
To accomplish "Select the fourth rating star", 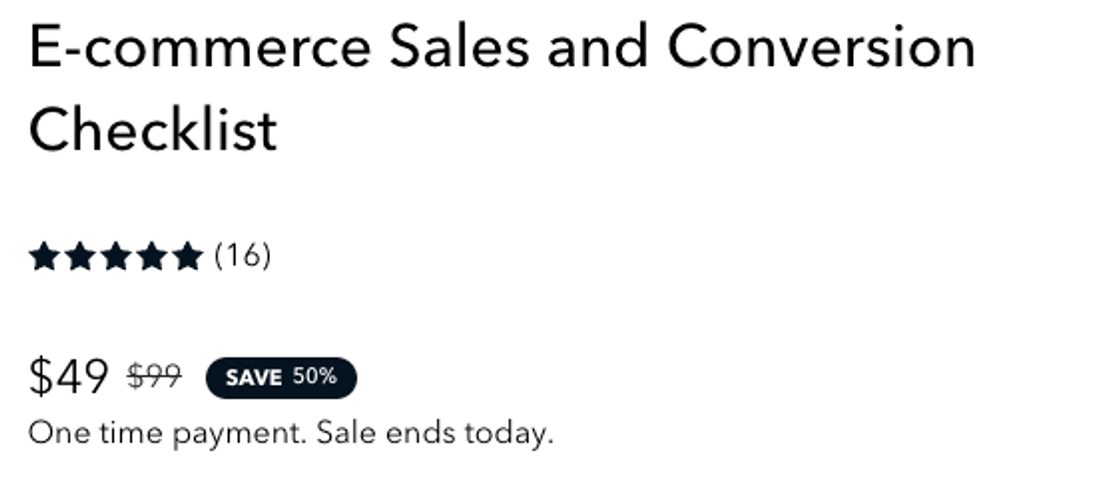I will pyautogui.click(x=151, y=256).
